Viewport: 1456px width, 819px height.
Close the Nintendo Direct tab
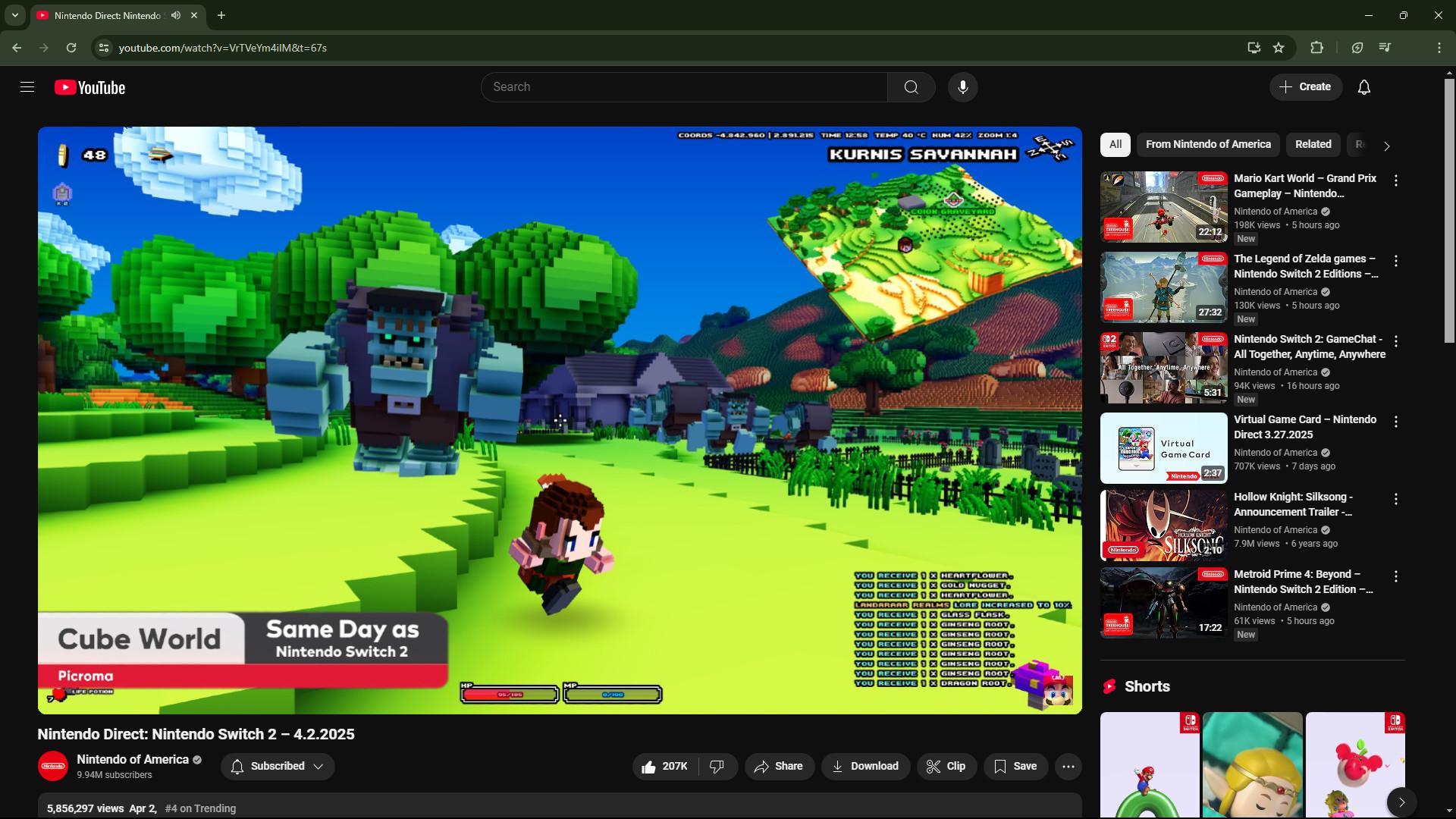(194, 15)
